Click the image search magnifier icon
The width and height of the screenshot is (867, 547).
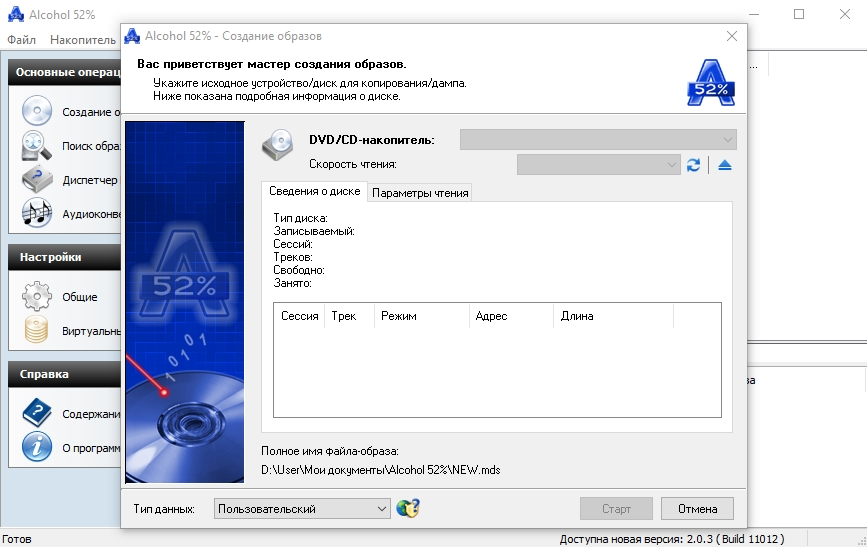[x=36, y=145]
